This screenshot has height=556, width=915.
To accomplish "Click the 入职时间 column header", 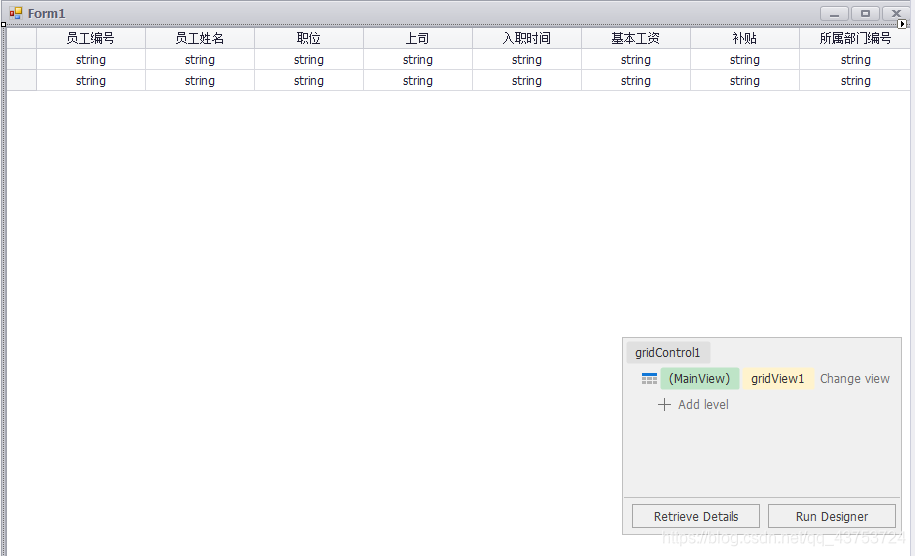I will [x=527, y=39].
